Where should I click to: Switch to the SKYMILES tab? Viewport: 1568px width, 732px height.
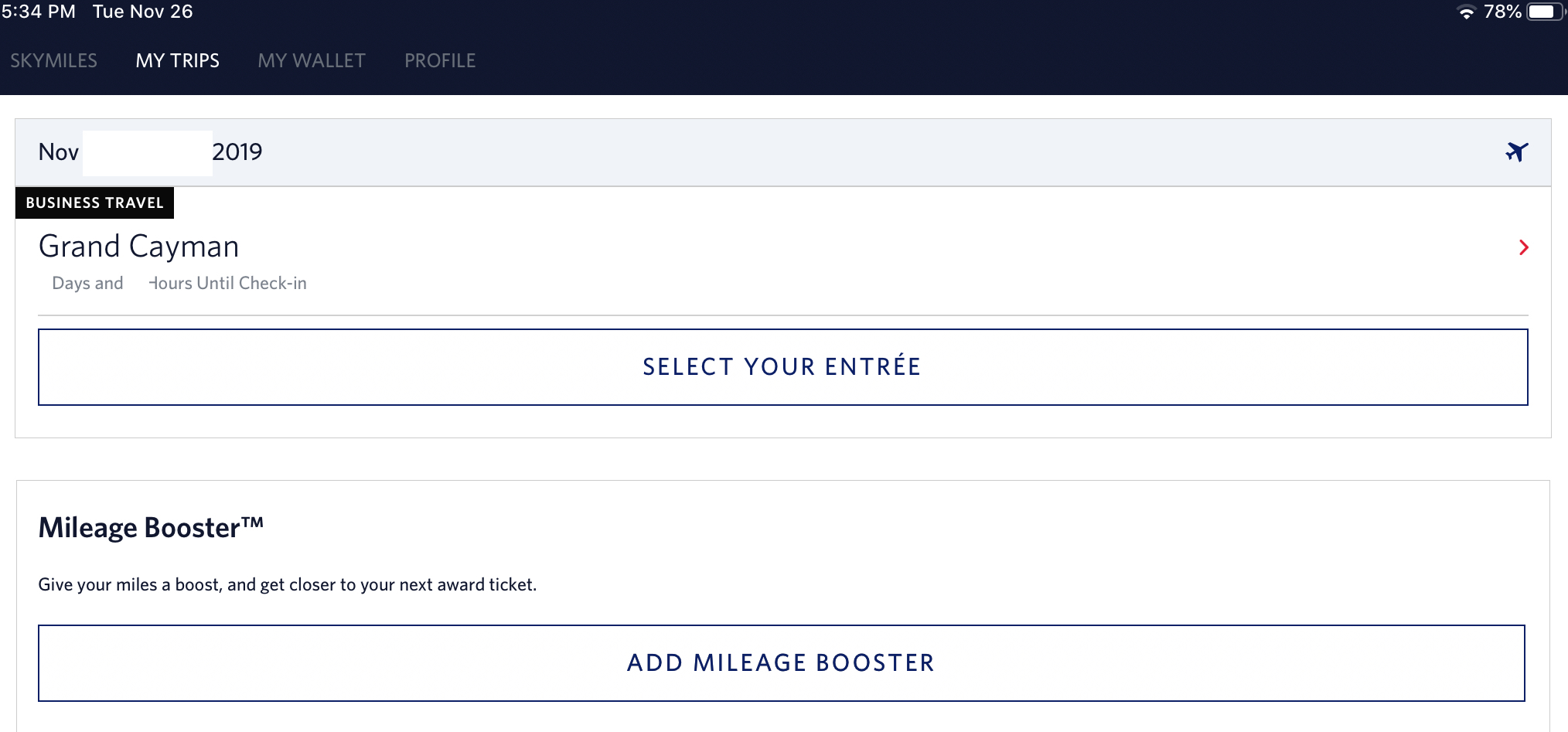(53, 60)
